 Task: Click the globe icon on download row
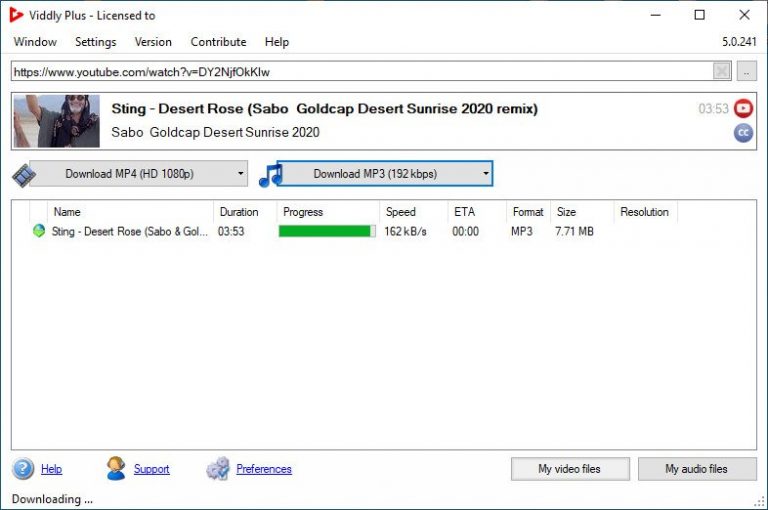pyautogui.click(x=39, y=231)
